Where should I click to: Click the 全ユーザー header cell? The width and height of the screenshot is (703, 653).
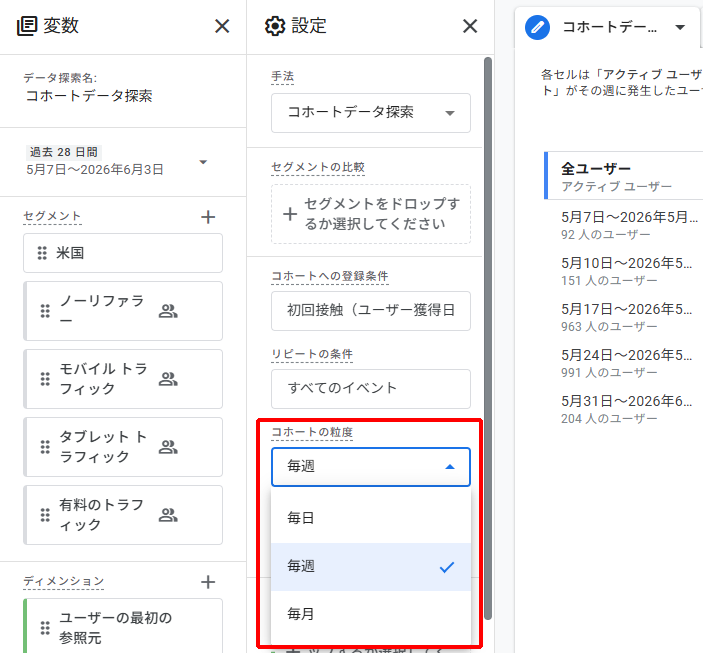624,176
